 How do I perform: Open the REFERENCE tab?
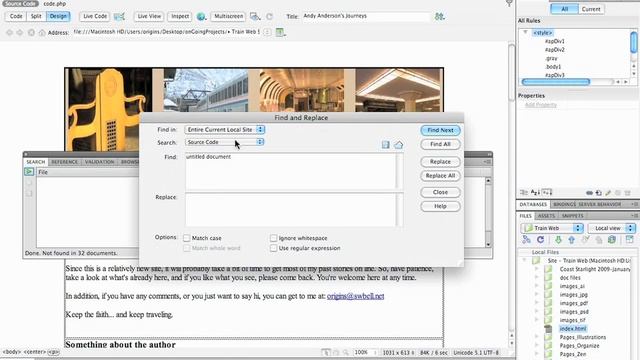click(64, 162)
